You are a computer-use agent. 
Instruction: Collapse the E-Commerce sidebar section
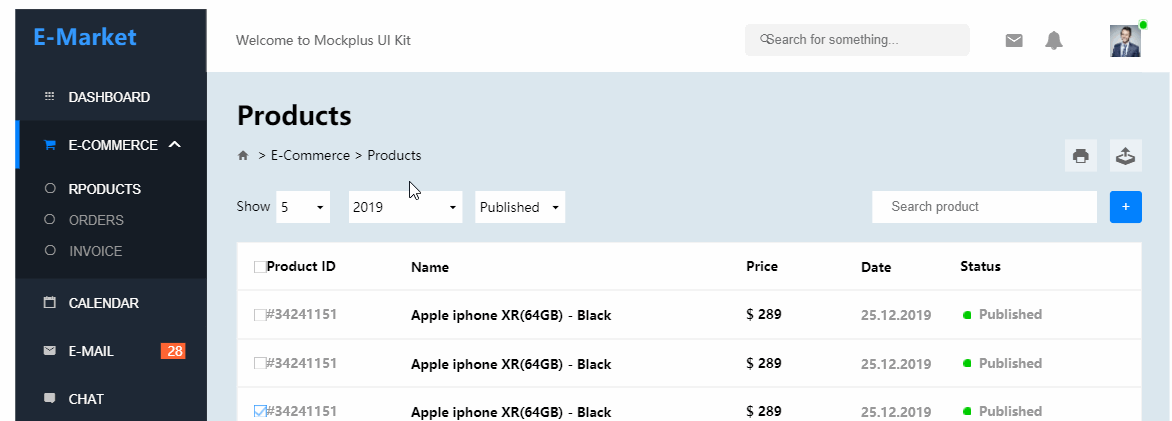175,145
